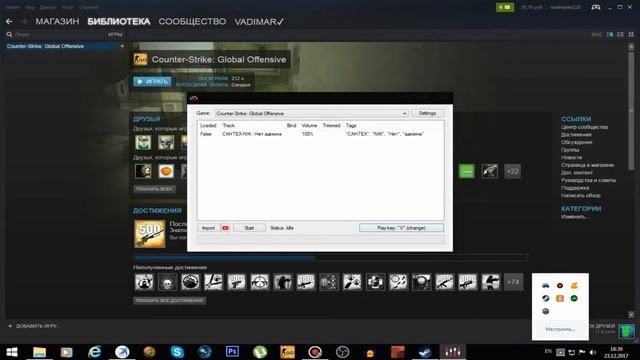Open Photoshop from the taskbar
Screen dimensions: 640x360
[232, 351]
